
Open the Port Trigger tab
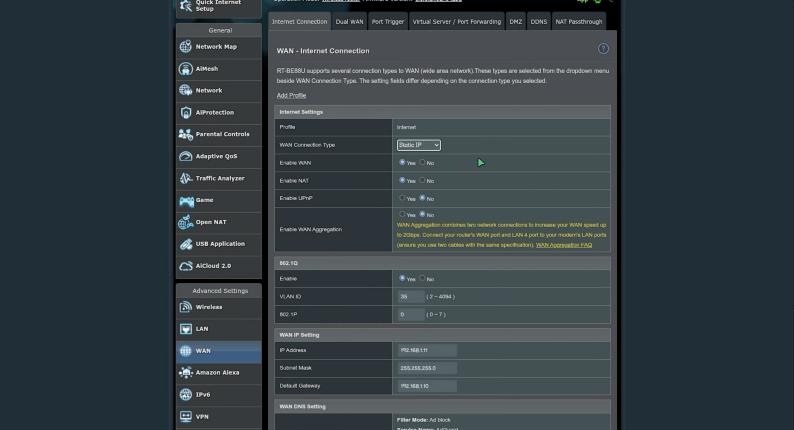[x=388, y=22]
